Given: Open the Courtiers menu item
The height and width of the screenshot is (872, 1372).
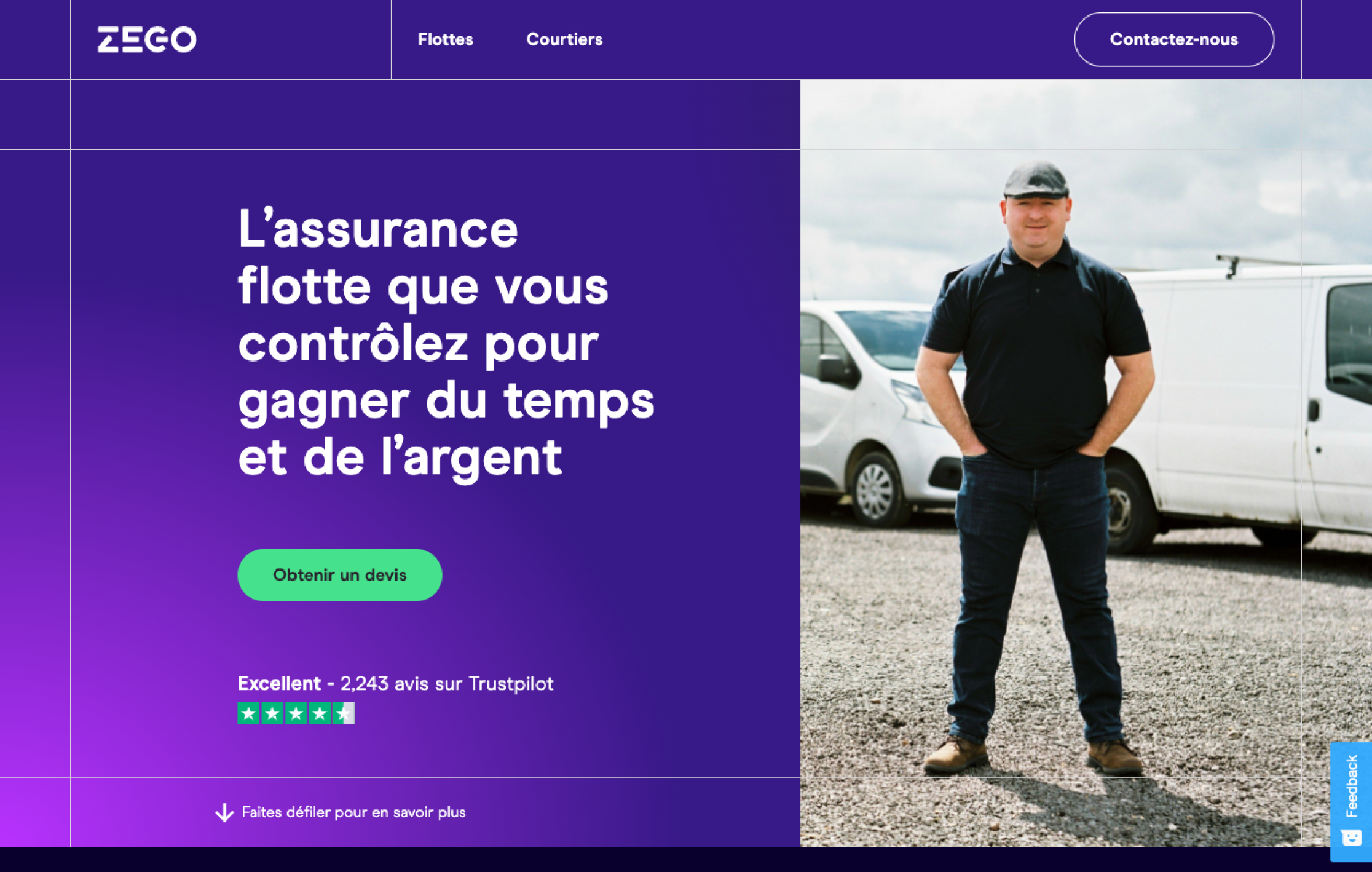Looking at the screenshot, I should [x=564, y=39].
